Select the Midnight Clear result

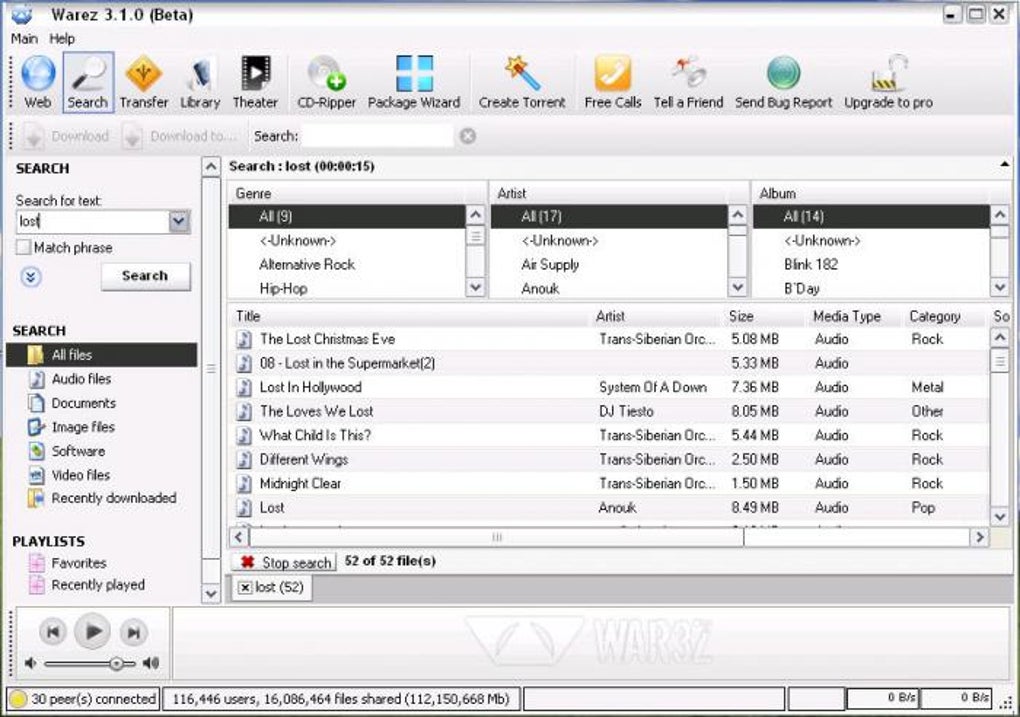(609, 483)
